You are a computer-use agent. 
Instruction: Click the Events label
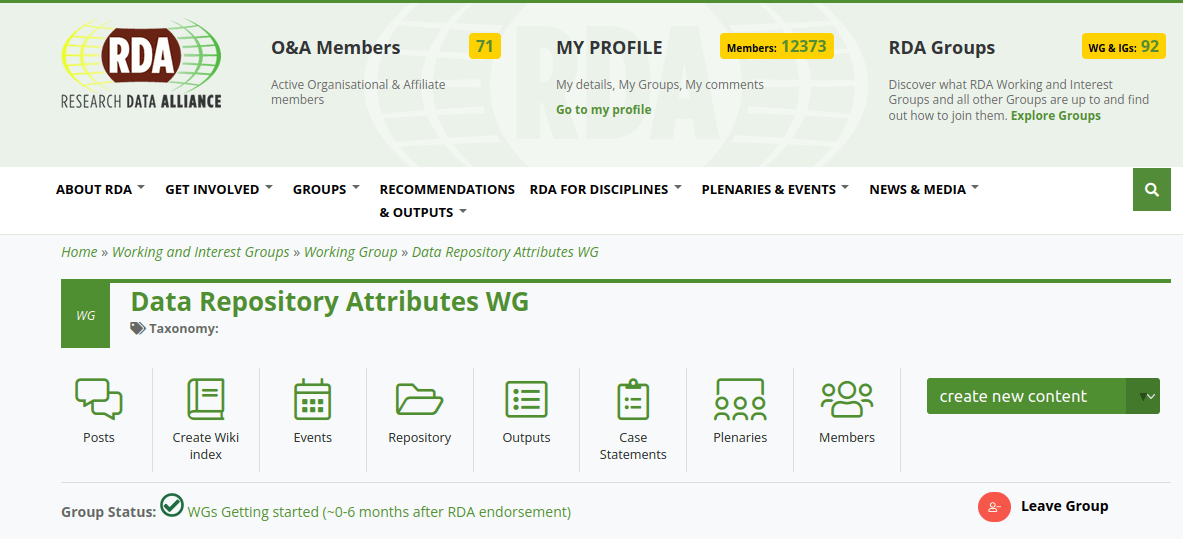pos(312,437)
